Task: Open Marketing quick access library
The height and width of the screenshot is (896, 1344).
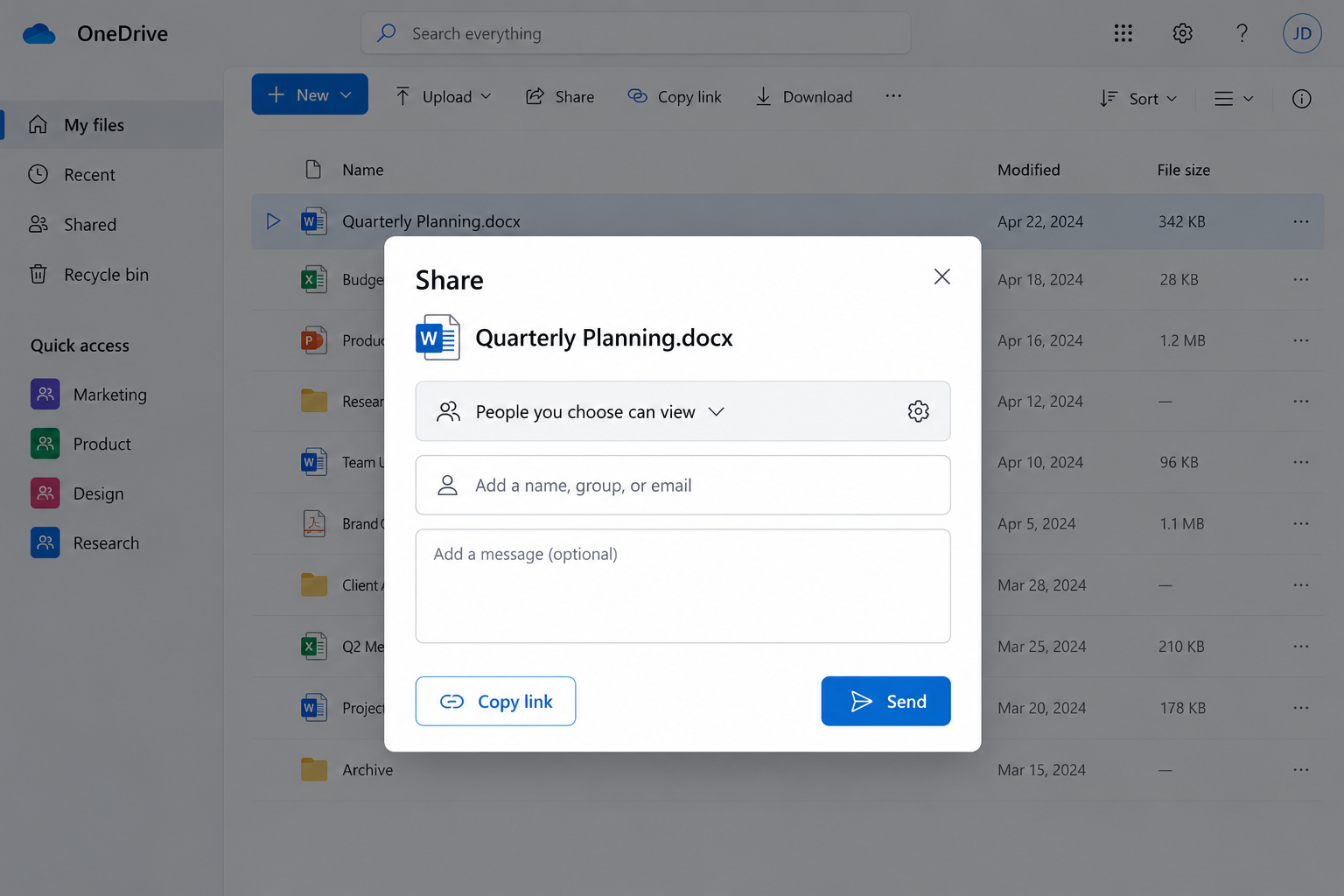Action: [x=88, y=395]
